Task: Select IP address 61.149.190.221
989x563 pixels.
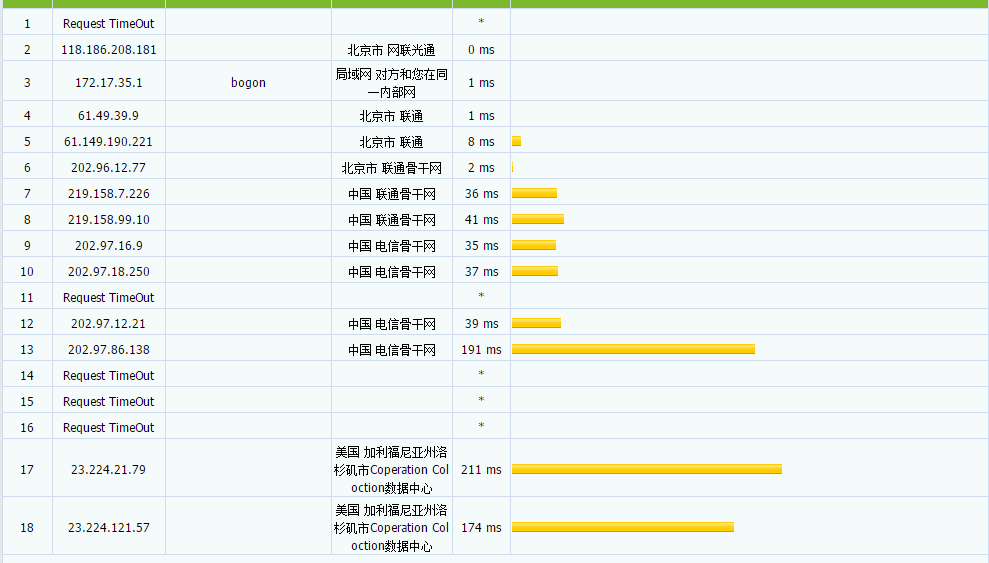Action: tap(108, 142)
